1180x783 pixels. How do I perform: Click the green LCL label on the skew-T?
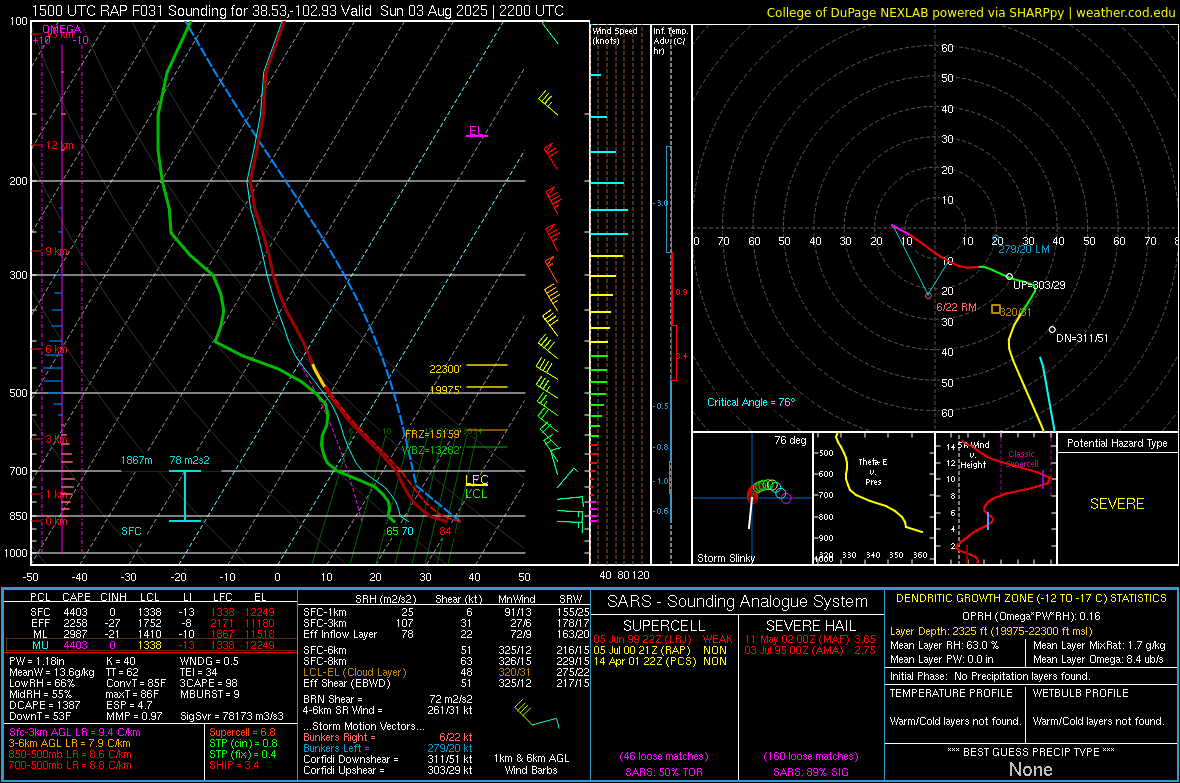coord(476,494)
